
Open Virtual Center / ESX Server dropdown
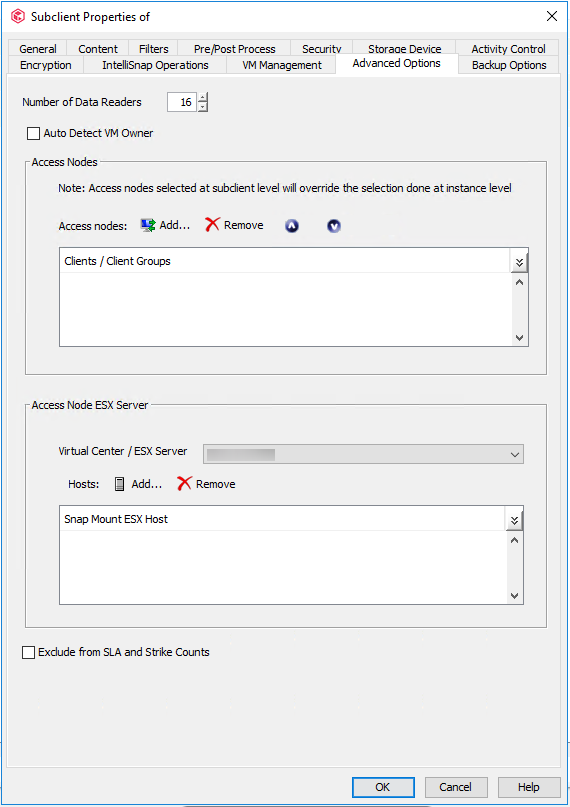point(363,454)
